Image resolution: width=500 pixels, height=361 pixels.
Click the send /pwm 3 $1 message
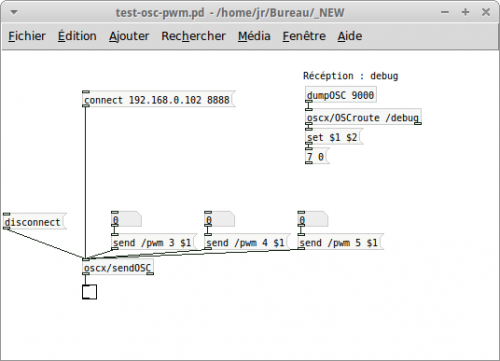point(154,242)
